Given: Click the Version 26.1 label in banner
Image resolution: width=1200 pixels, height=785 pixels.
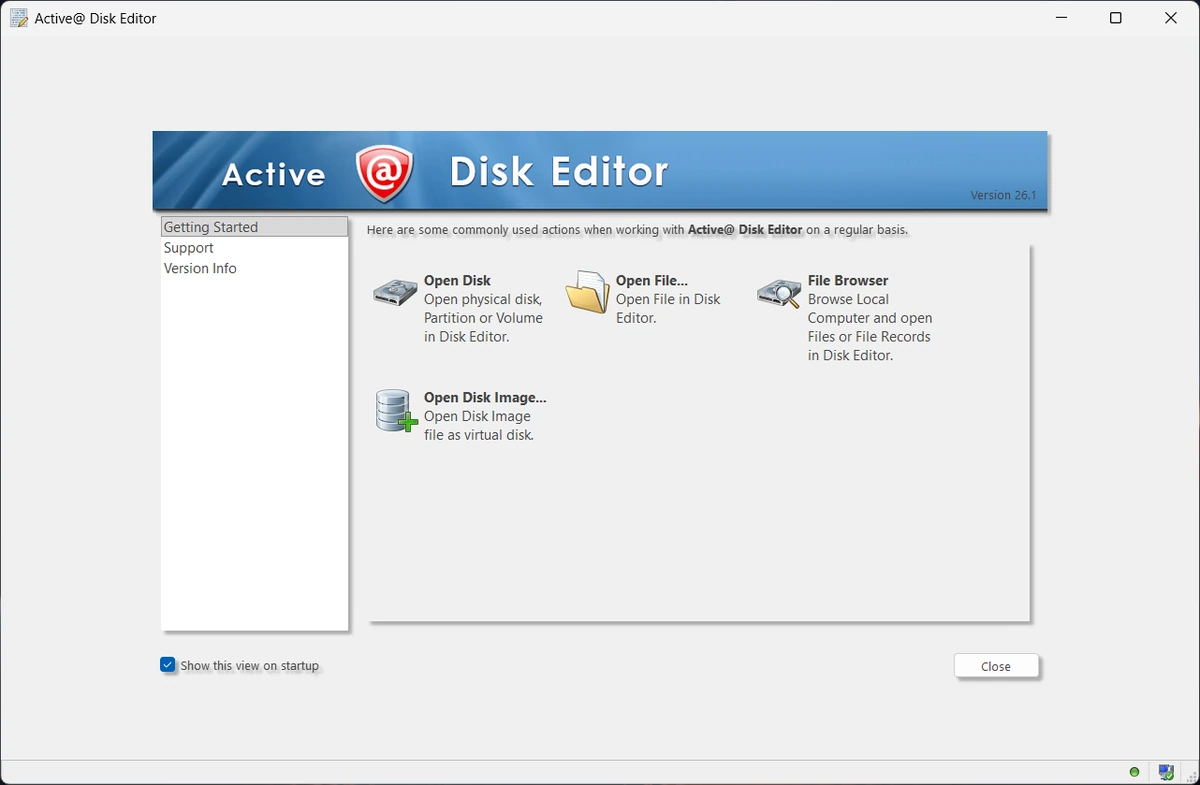Looking at the screenshot, I should tap(1003, 195).
